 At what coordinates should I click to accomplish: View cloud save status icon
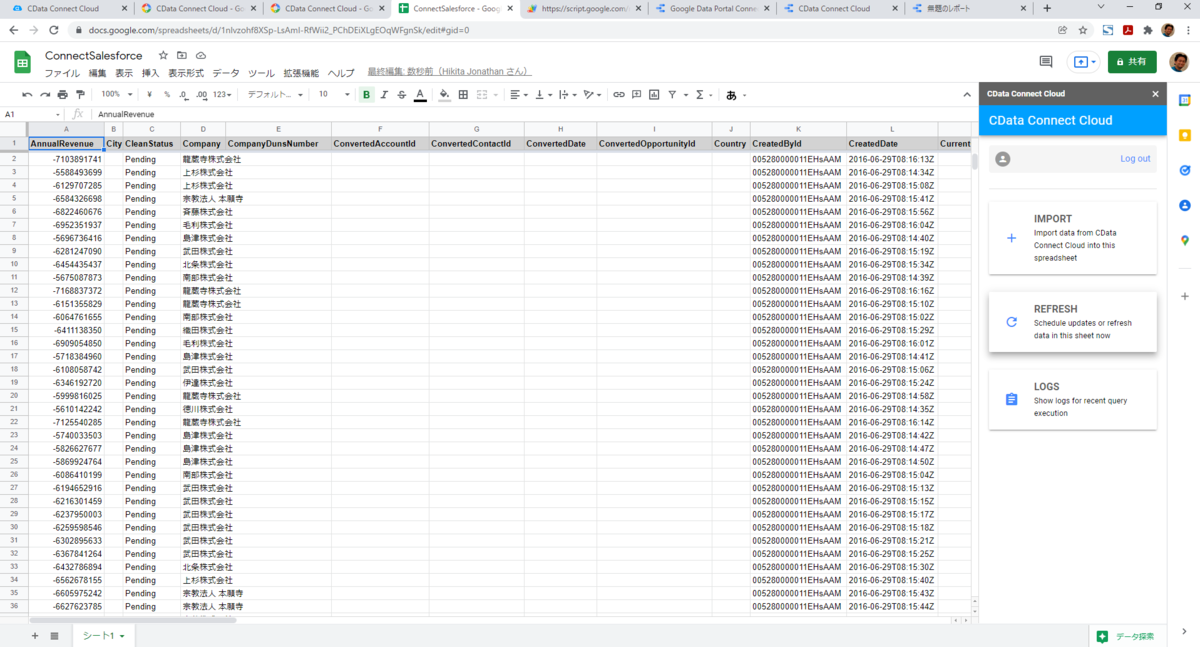(x=201, y=55)
